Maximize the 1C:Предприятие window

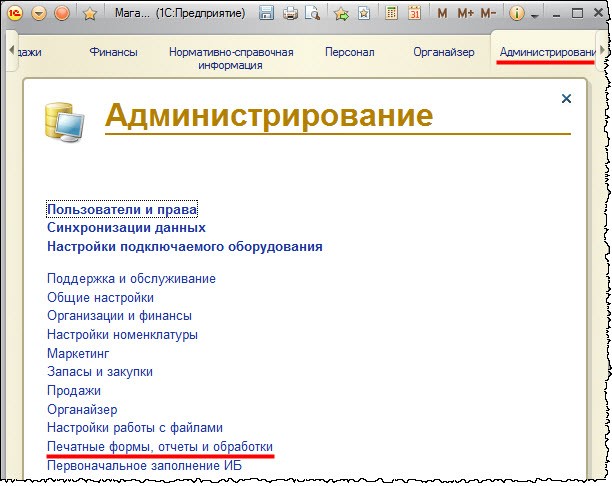(577, 14)
